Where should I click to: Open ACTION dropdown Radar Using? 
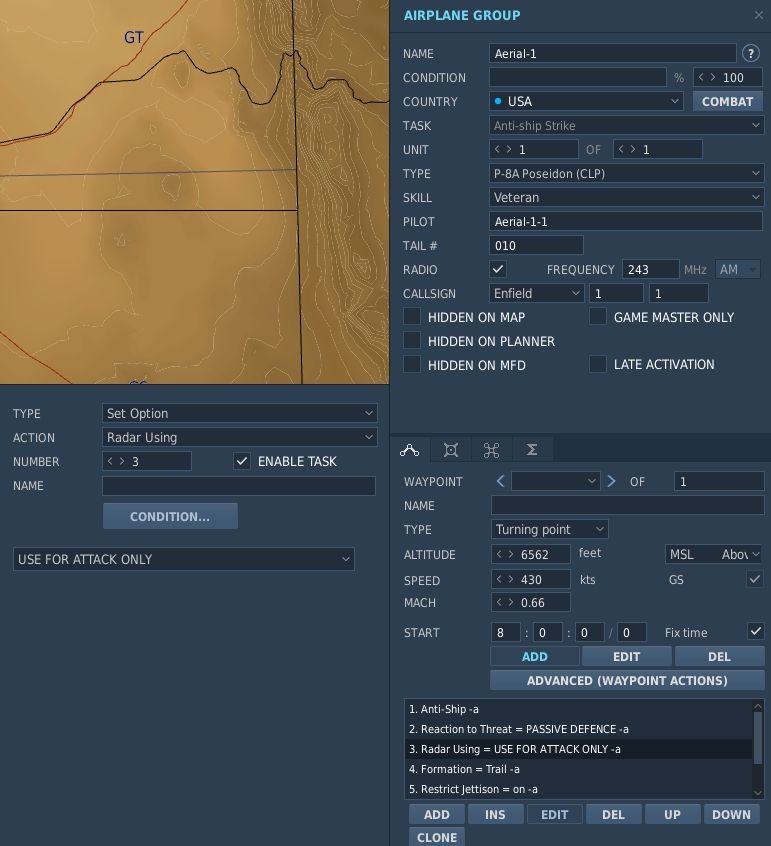240,437
